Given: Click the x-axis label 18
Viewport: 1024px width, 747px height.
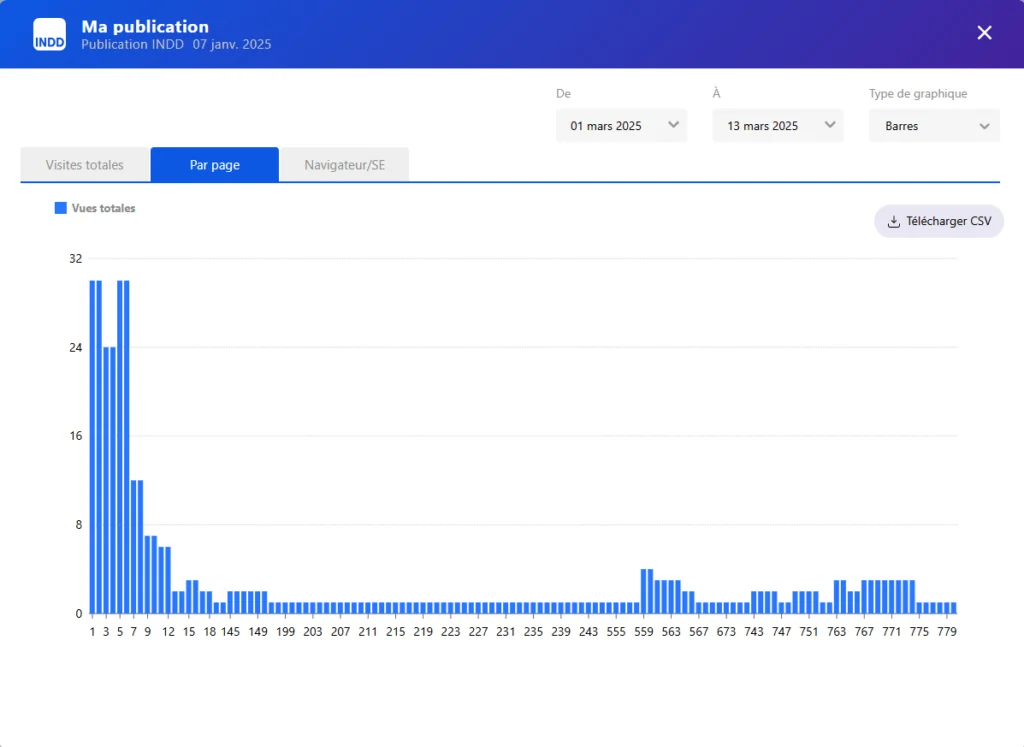Looking at the screenshot, I should tap(210, 631).
